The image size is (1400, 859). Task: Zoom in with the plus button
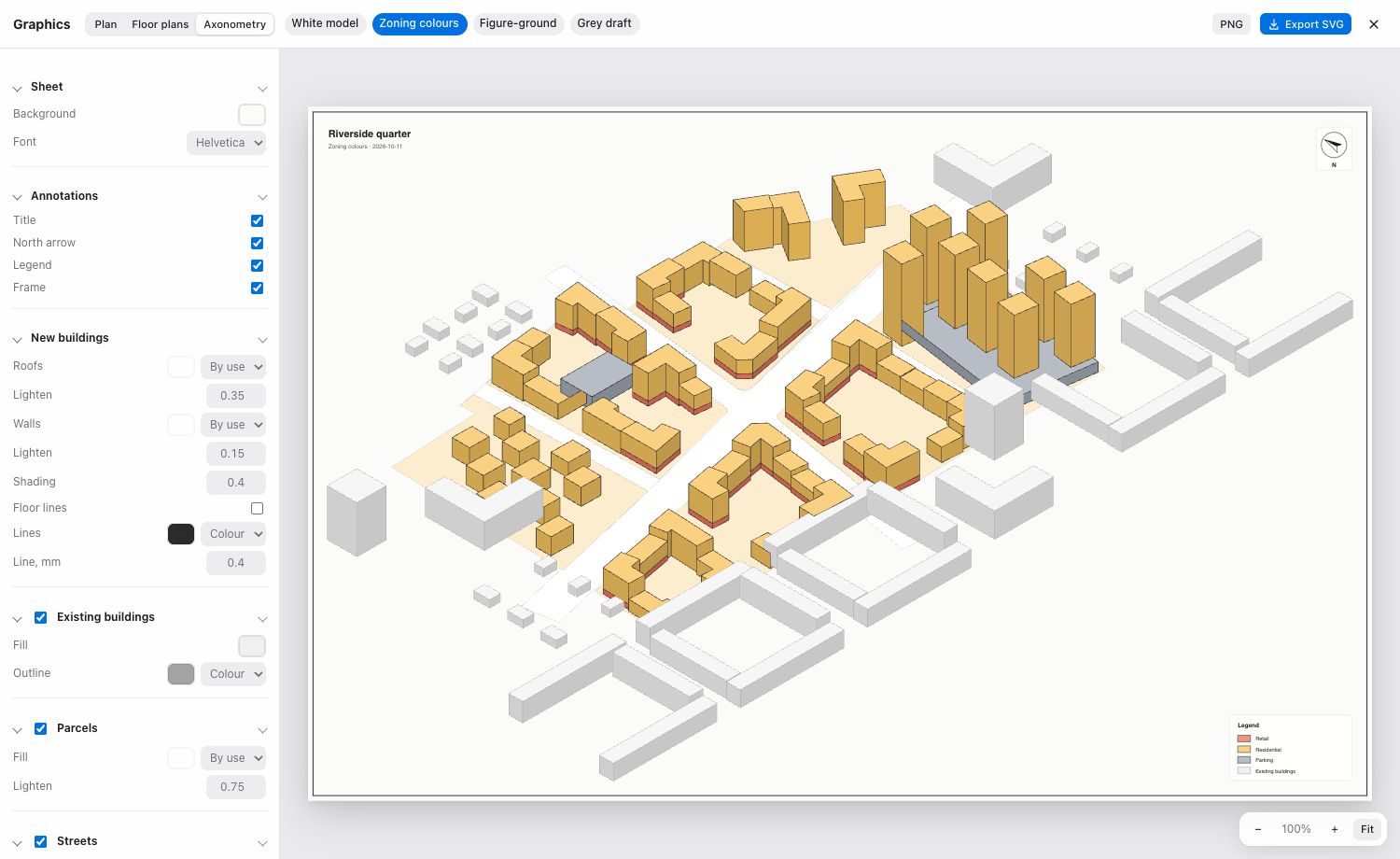1335,829
